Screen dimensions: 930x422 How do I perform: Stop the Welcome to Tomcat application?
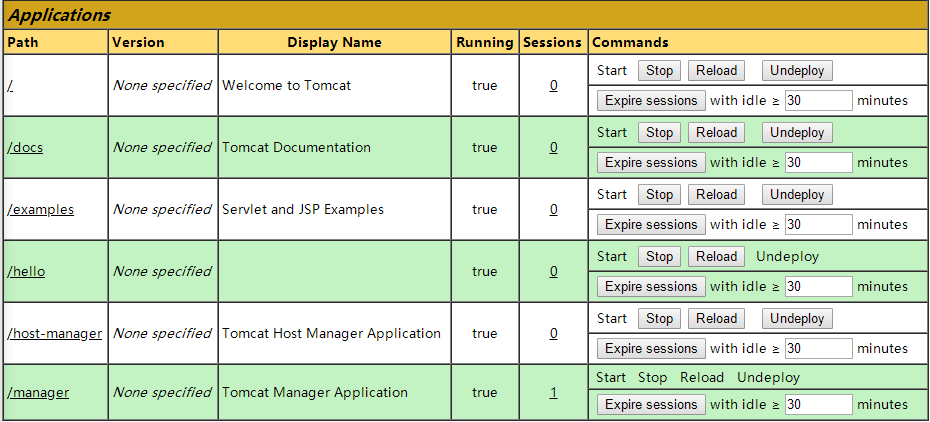(x=660, y=71)
